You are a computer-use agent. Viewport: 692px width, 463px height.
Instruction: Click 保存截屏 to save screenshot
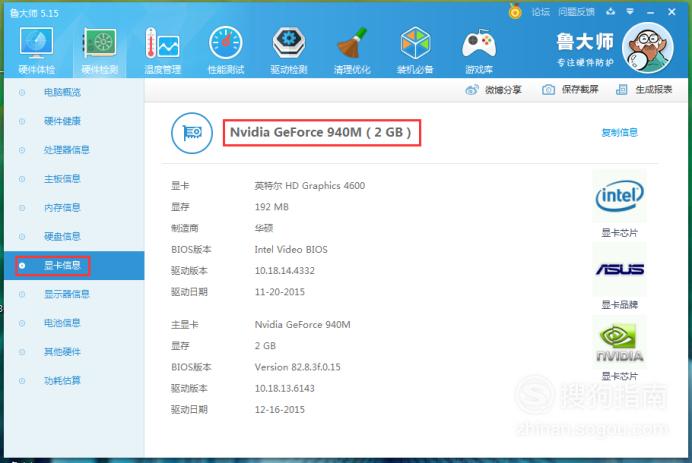(570, 90)
